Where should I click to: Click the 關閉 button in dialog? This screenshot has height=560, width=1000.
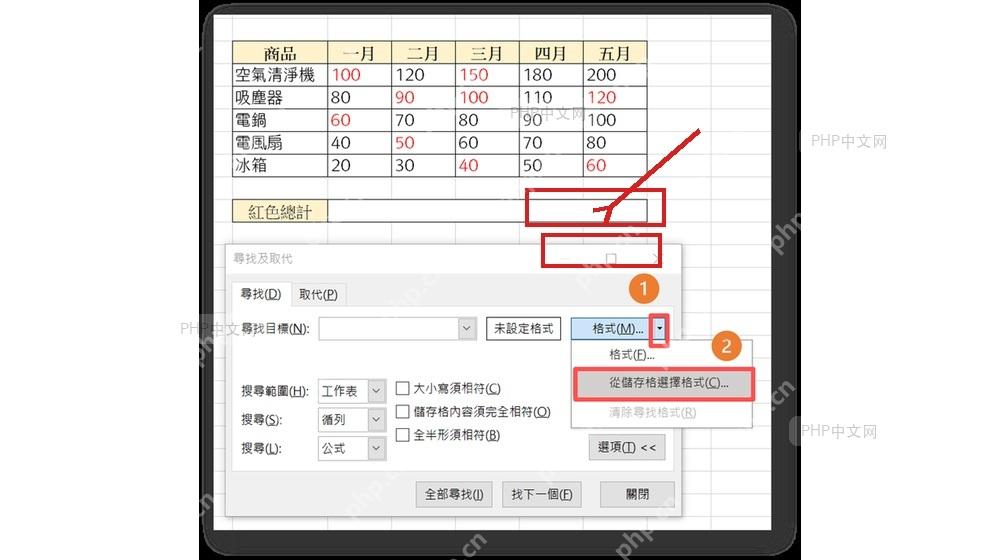pos(637,494)
